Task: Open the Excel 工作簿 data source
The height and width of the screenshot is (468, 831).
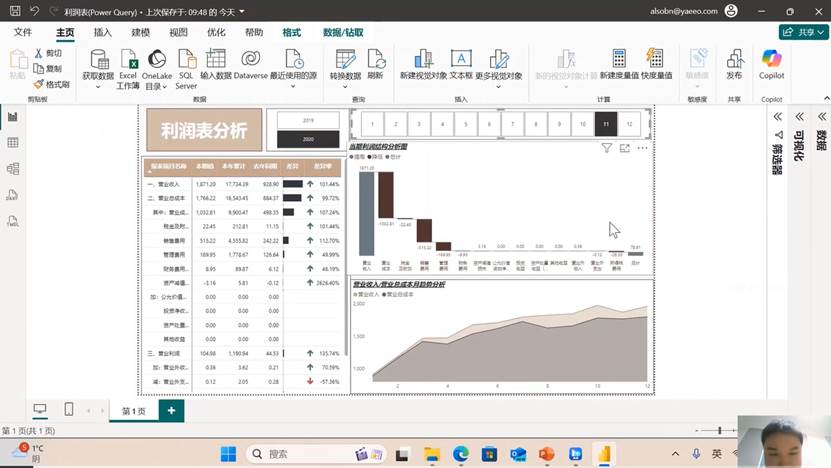Action: 128,60
